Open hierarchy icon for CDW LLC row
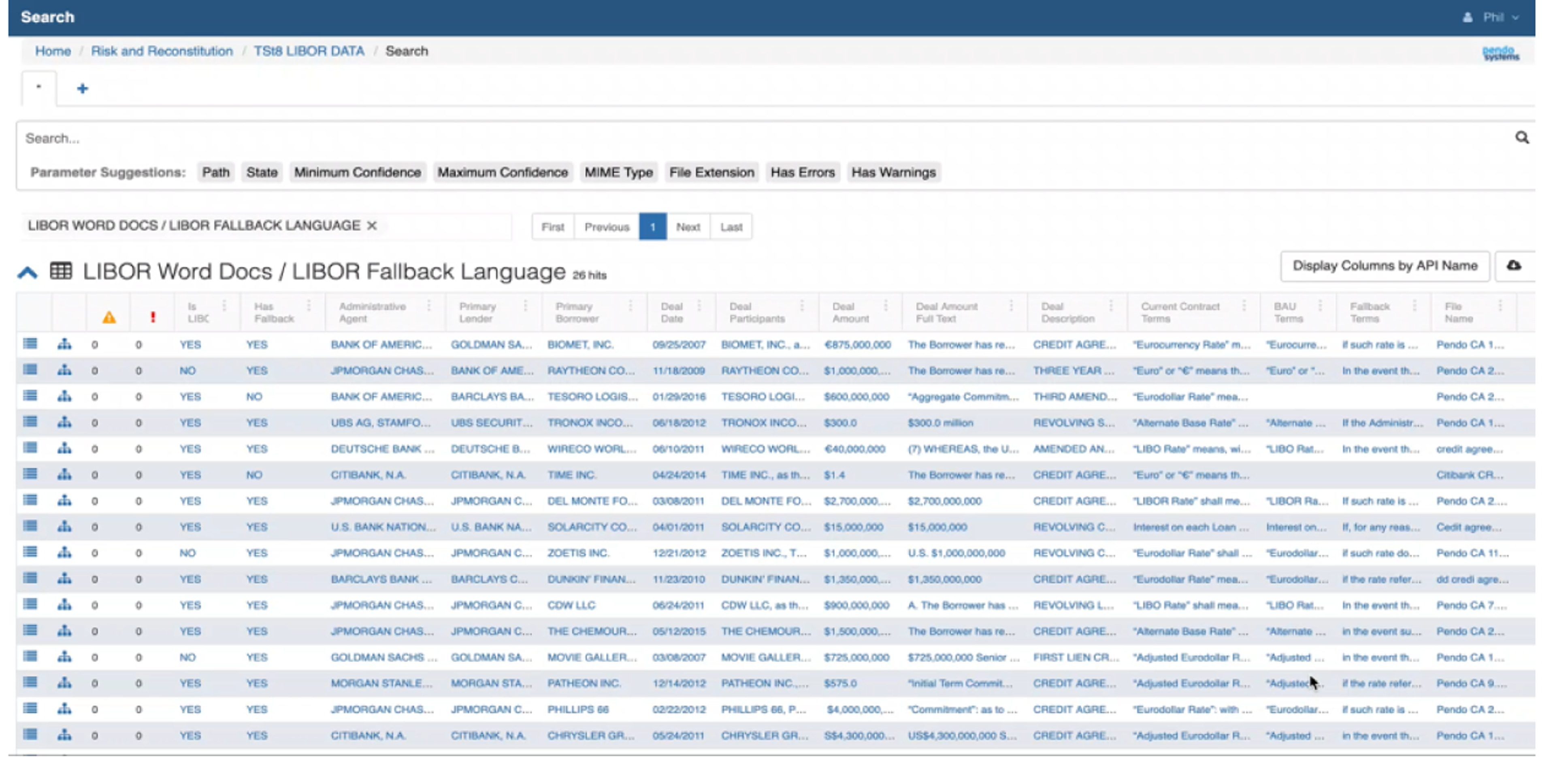Screen dimensions: 1555x784 [64, 604]
